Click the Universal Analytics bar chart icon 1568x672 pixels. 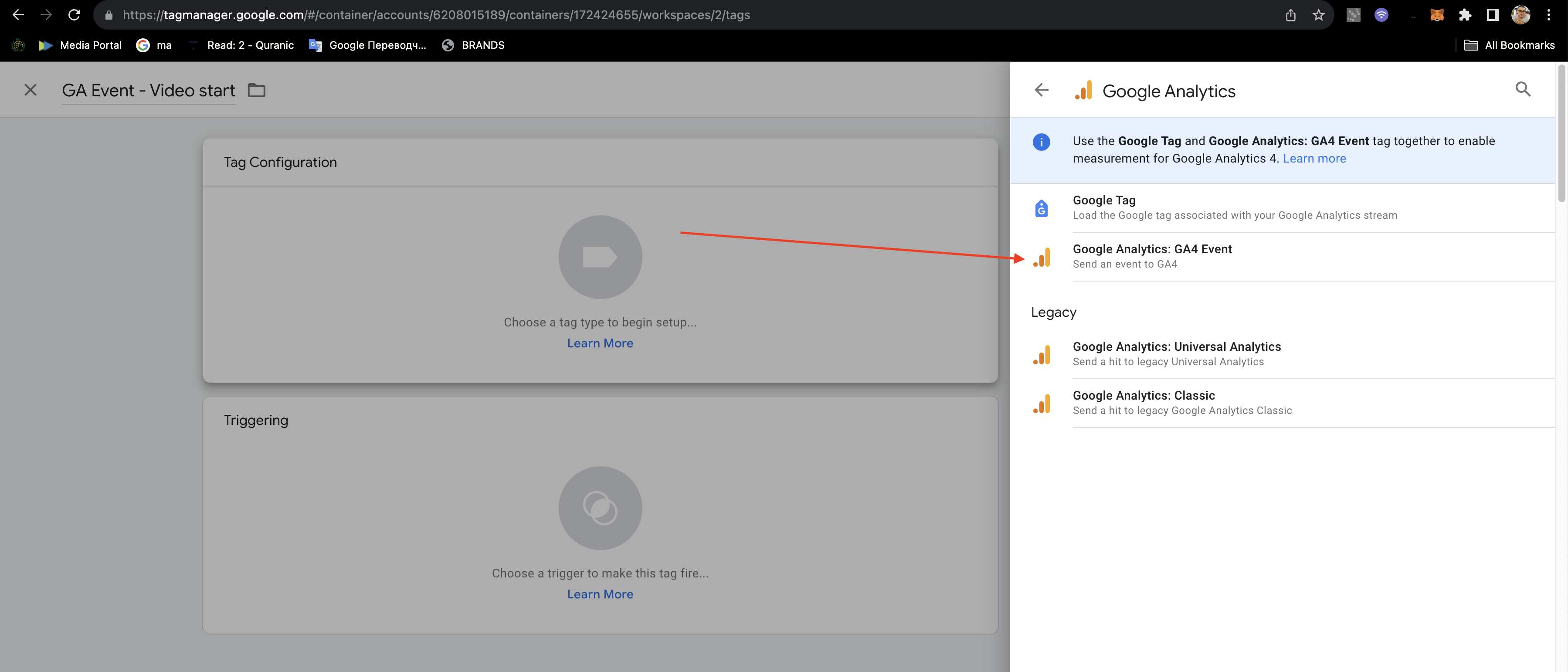click(1042, 354)
